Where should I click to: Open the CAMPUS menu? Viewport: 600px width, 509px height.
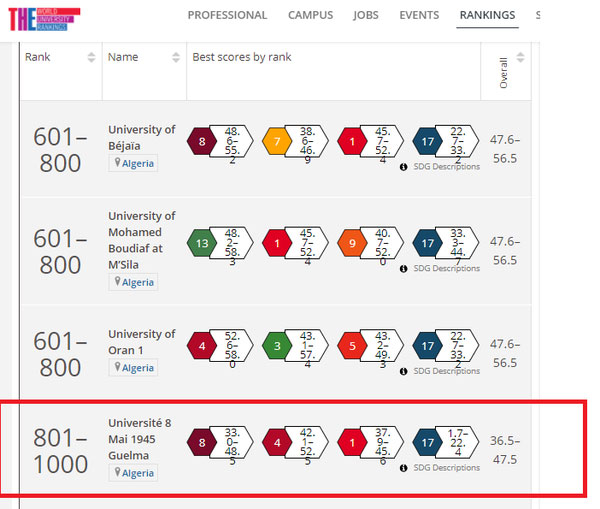click(x=310, y=15)
